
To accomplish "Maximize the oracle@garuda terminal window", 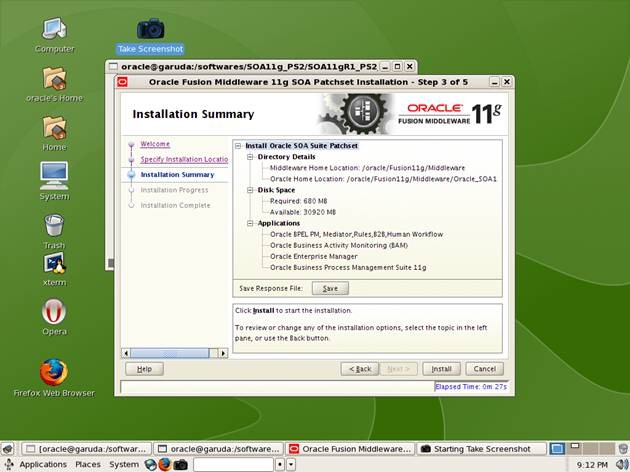I will (x=397, y=66).
